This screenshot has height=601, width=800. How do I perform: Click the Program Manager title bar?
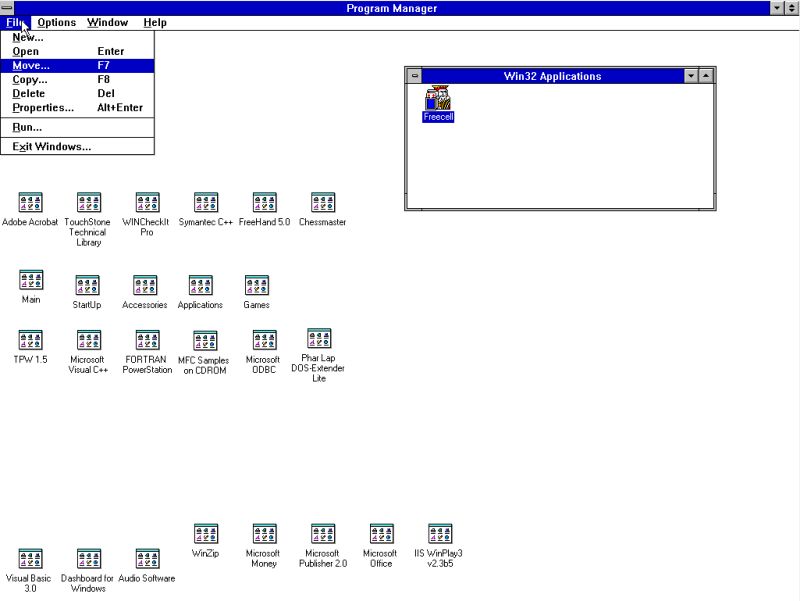pyautogui.click(x=392, y=8)
